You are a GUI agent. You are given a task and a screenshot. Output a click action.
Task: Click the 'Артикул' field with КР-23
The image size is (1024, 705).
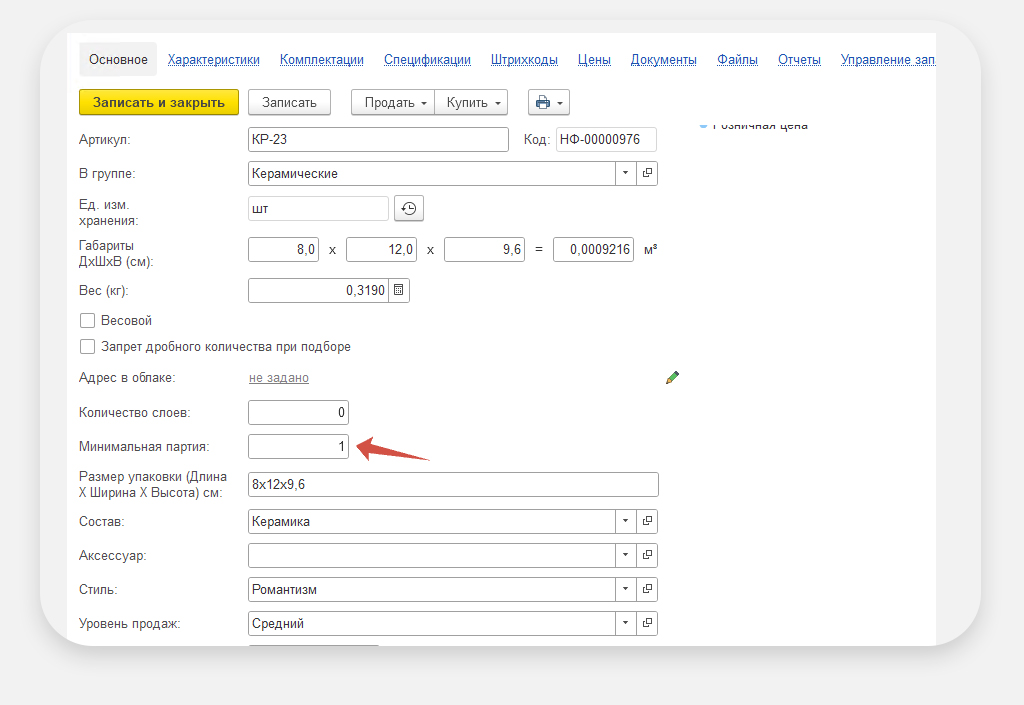click(378, 139)
